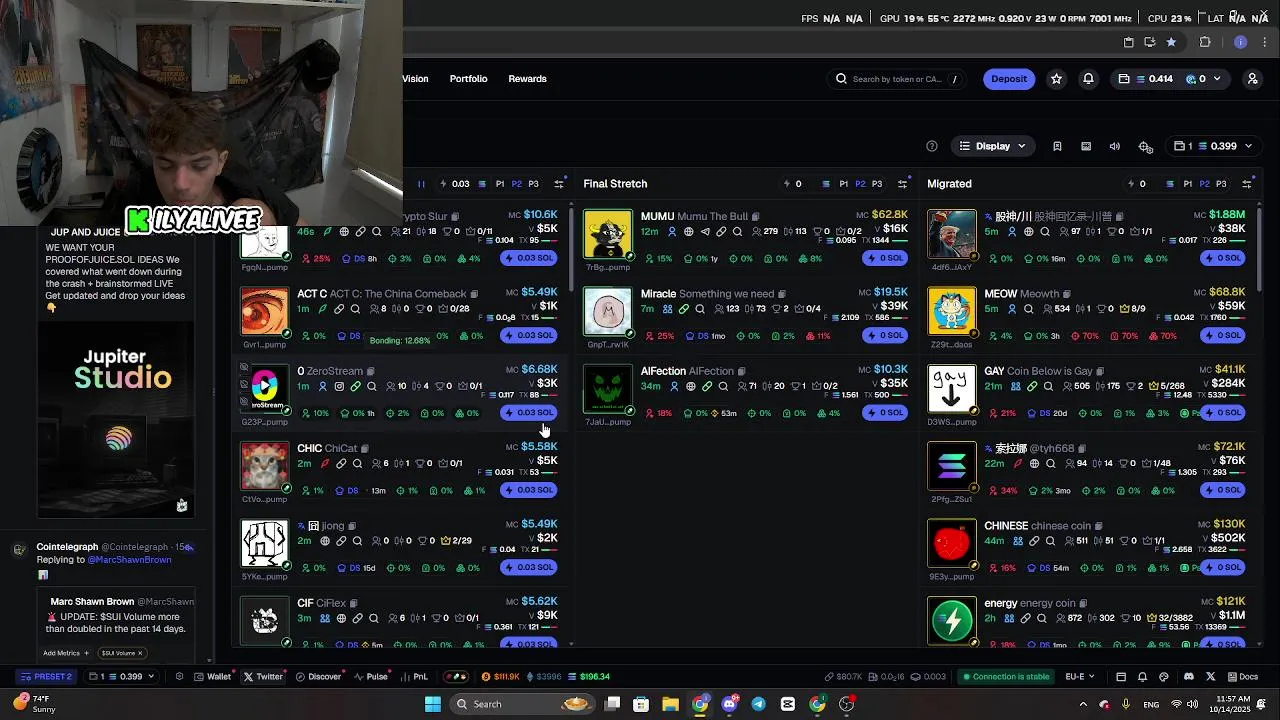Open Wallet tracker in bottom bar
Image resolution: width=1280 pixels, height=720 pixels.
(211, 676)
